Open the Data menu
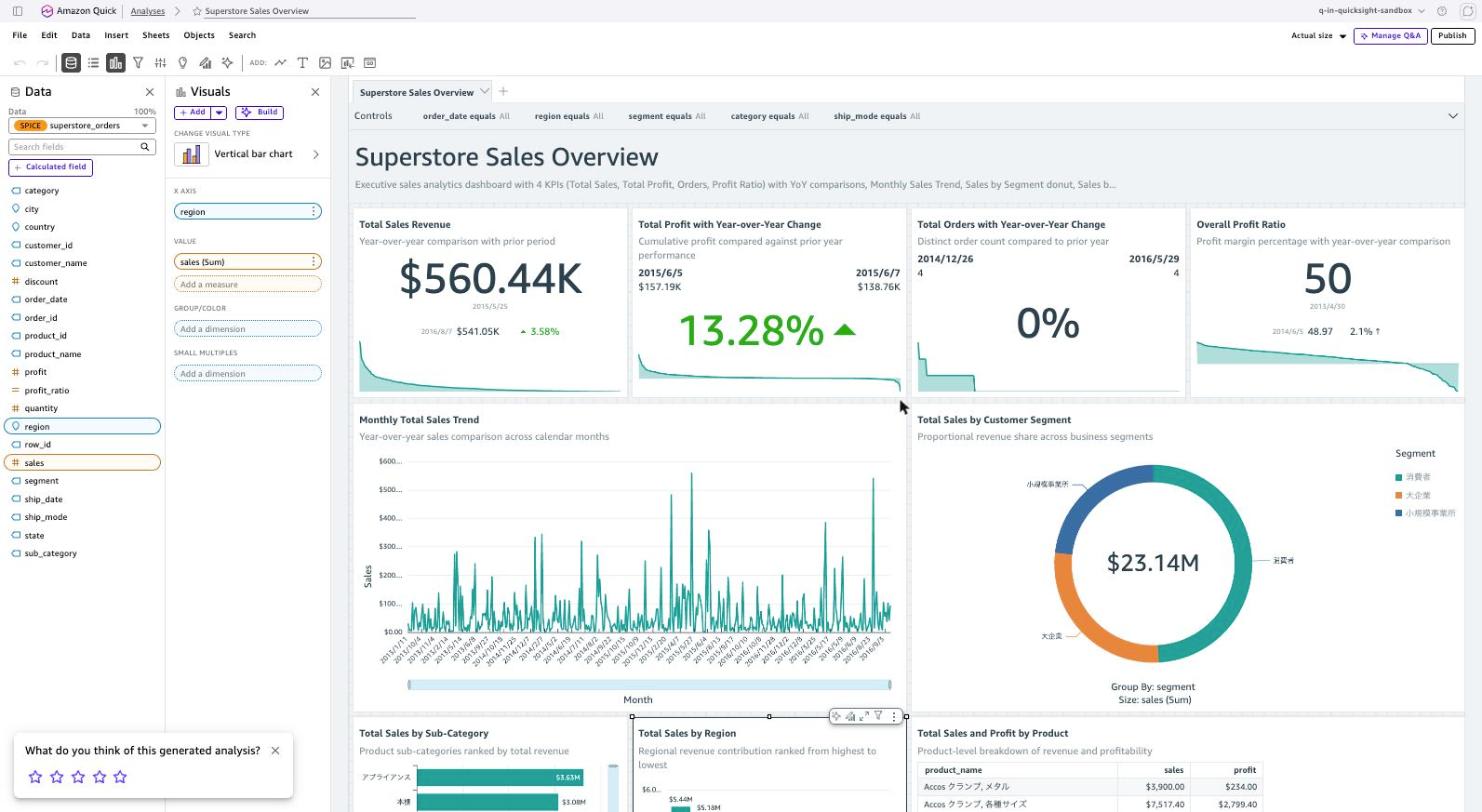Viewport: 1482px width, 812px height. (81, 35)
